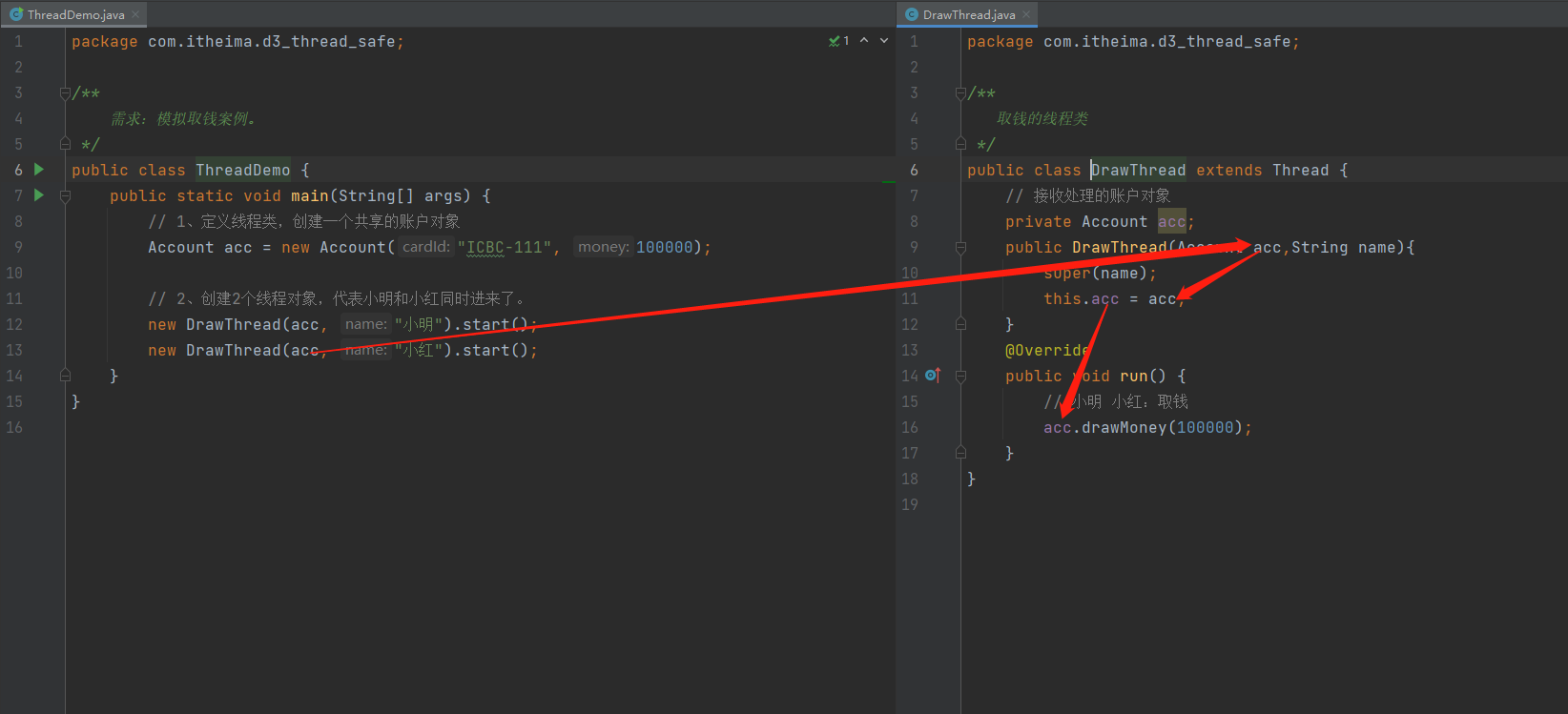Click line number 19 in DrawThread gutter
Screen dimensions: 1568x714
pyautogui.click(x=910, y=504)
